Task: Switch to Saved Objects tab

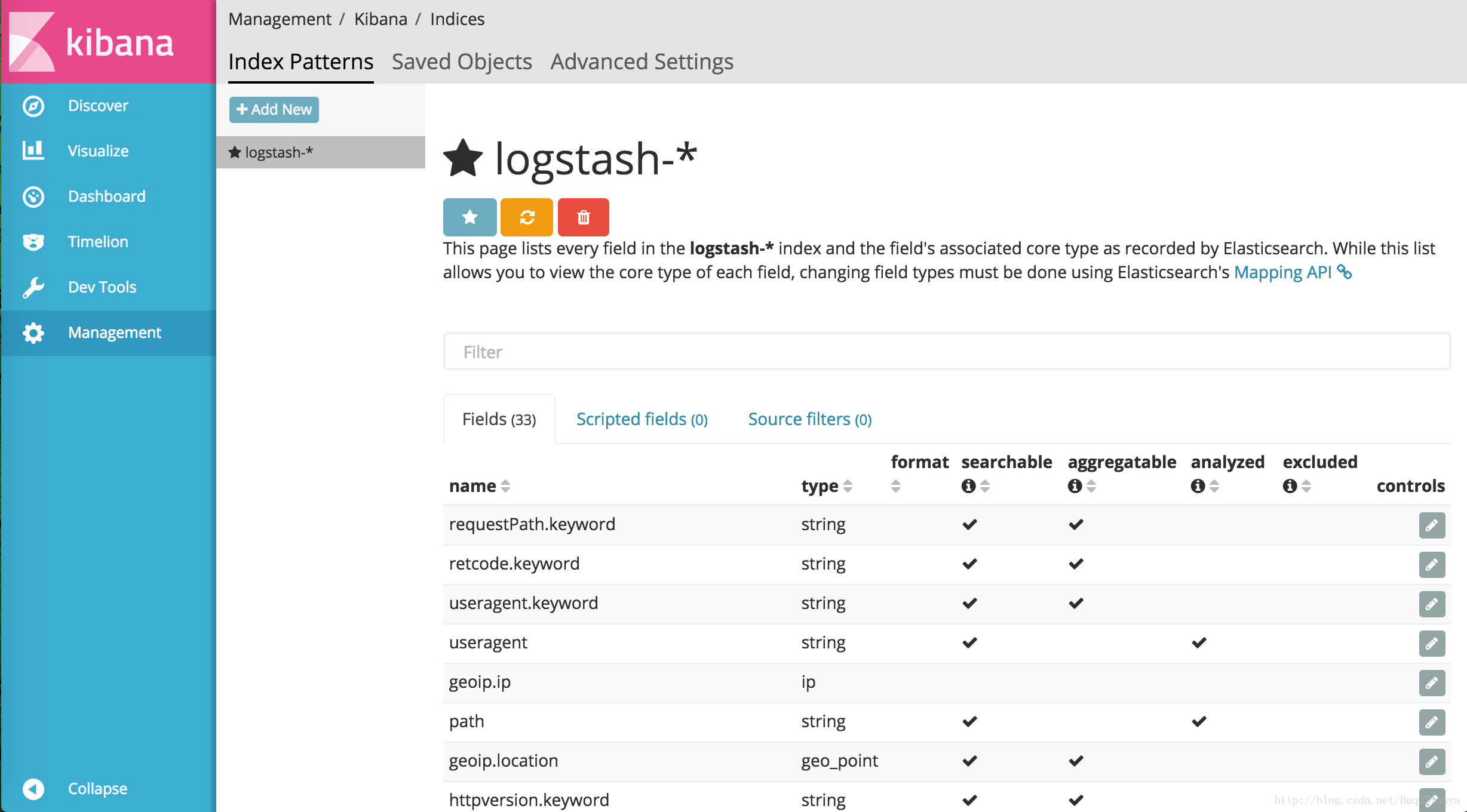Action: pyautogui.click(x=462, y=62)
